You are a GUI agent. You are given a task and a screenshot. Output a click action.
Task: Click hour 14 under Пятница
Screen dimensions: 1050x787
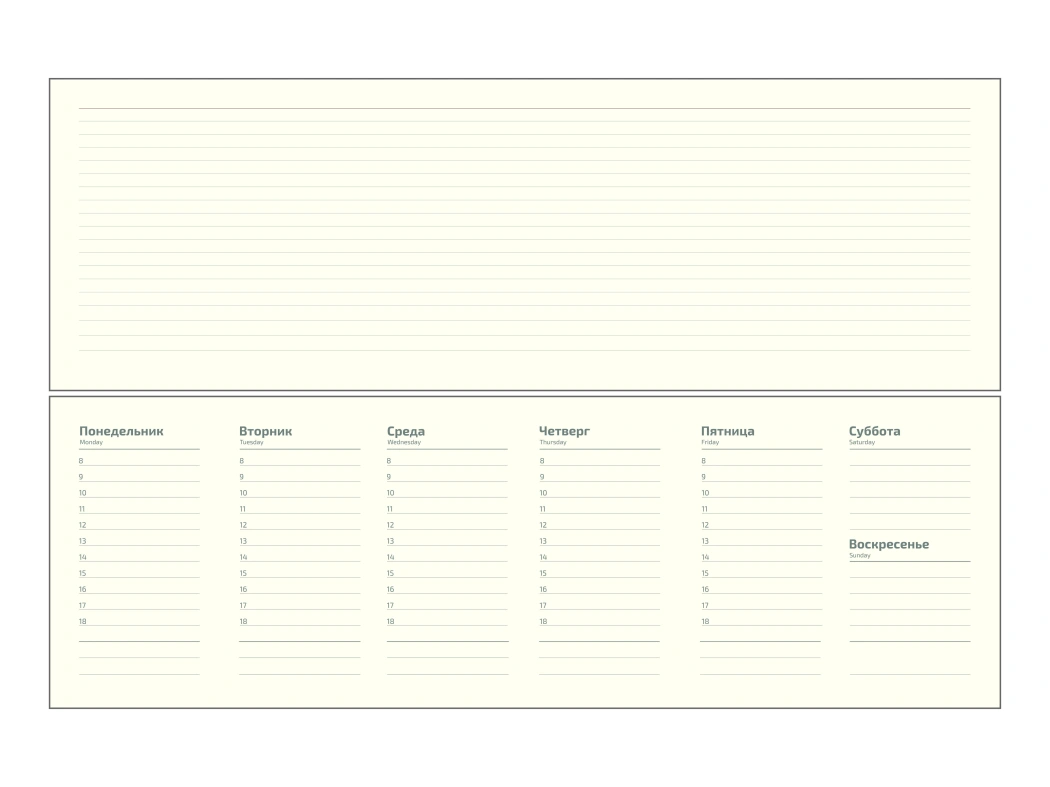point(705,557)
